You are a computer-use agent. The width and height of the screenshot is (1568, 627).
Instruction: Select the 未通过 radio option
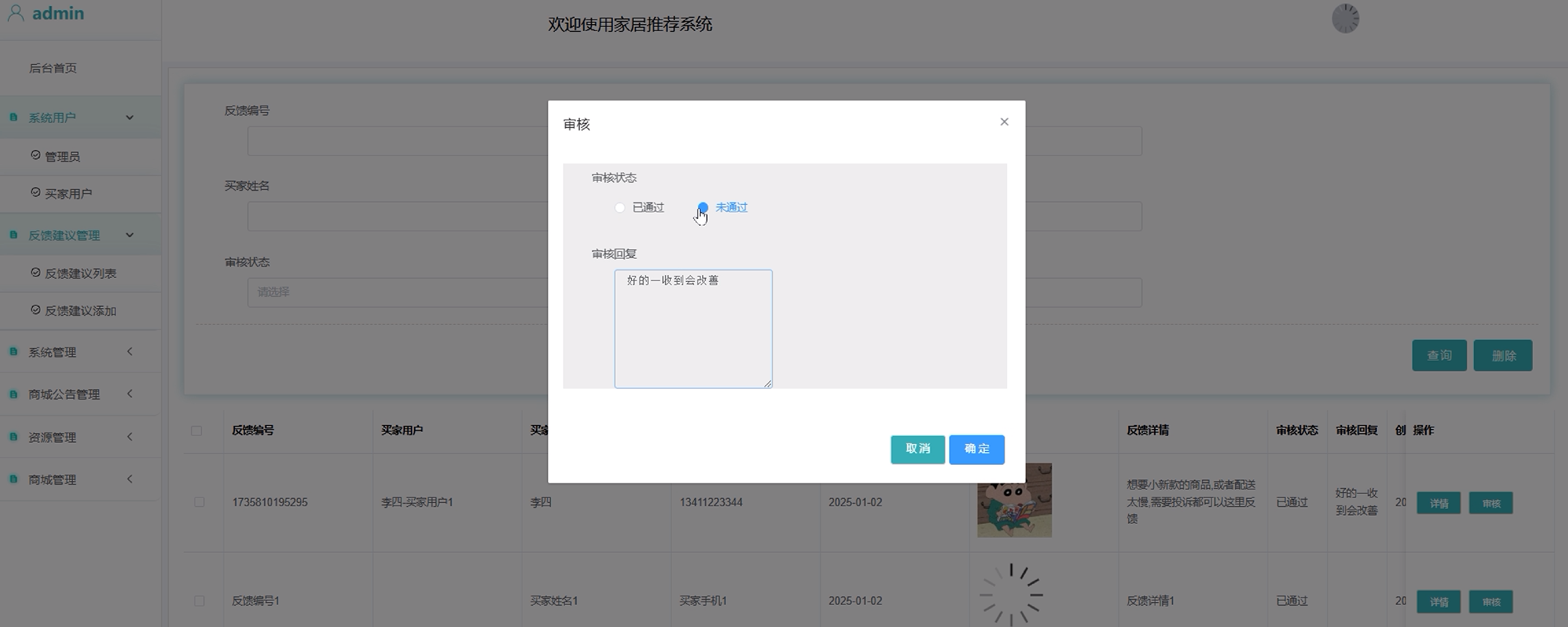point(703,208)
